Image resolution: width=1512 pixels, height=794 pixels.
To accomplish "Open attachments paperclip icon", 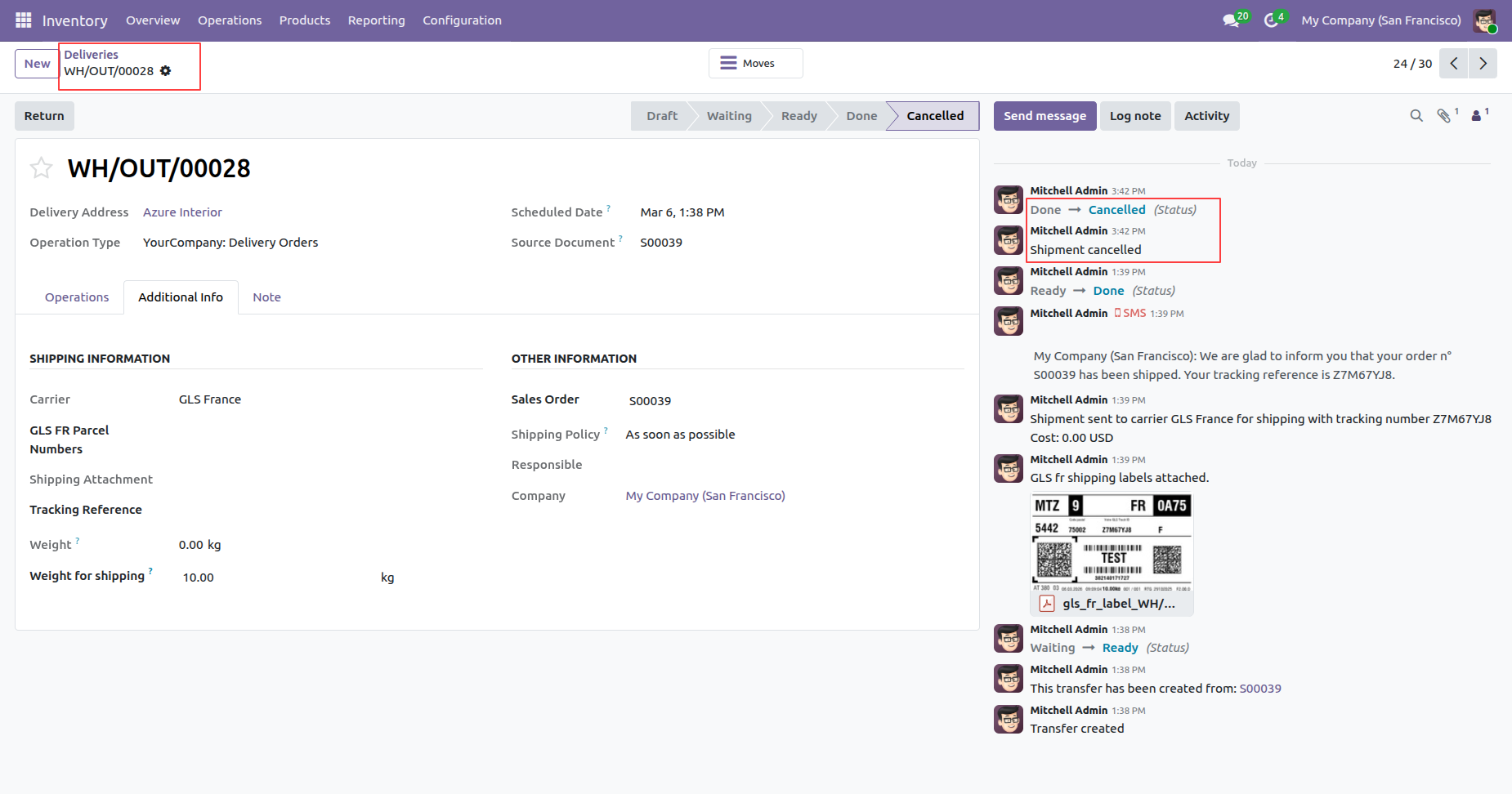I will (1444, 116).
